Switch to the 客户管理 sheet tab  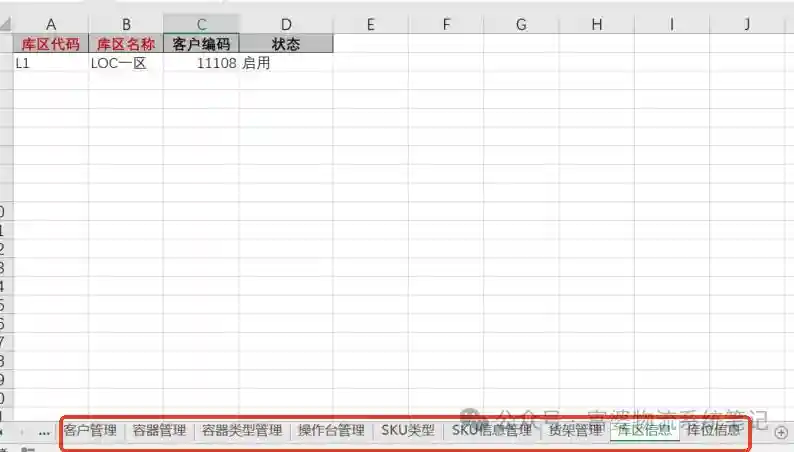click(90, 431)
